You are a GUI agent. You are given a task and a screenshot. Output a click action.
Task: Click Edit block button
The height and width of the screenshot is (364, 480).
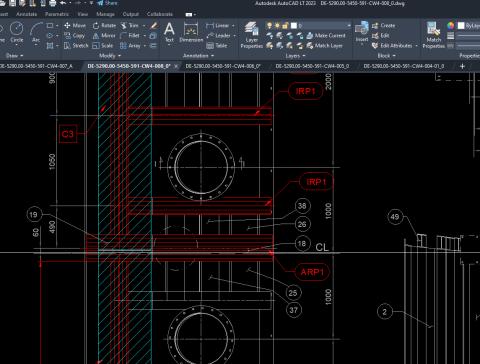[x=381, y=35]
